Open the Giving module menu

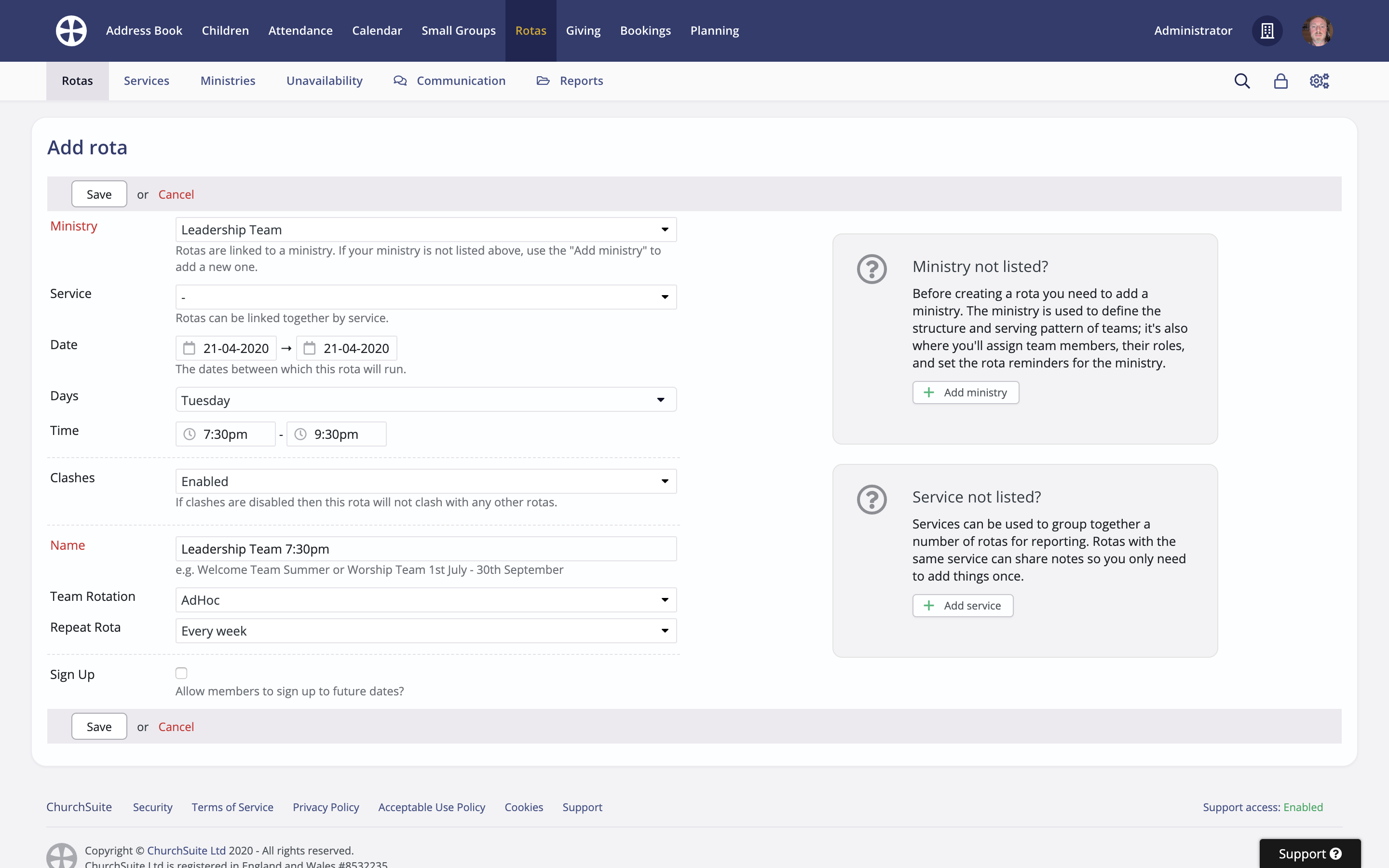[583, 30]
